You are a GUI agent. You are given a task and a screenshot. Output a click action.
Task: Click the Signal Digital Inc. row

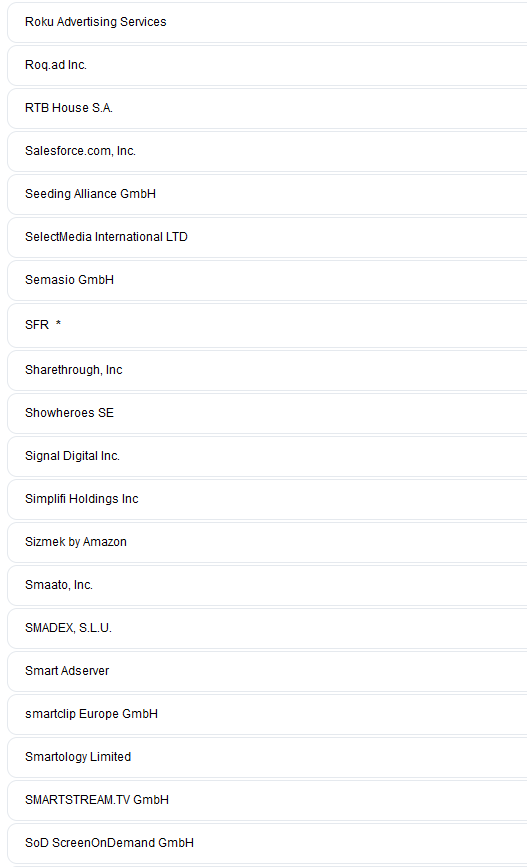click(x=267, y=457)
